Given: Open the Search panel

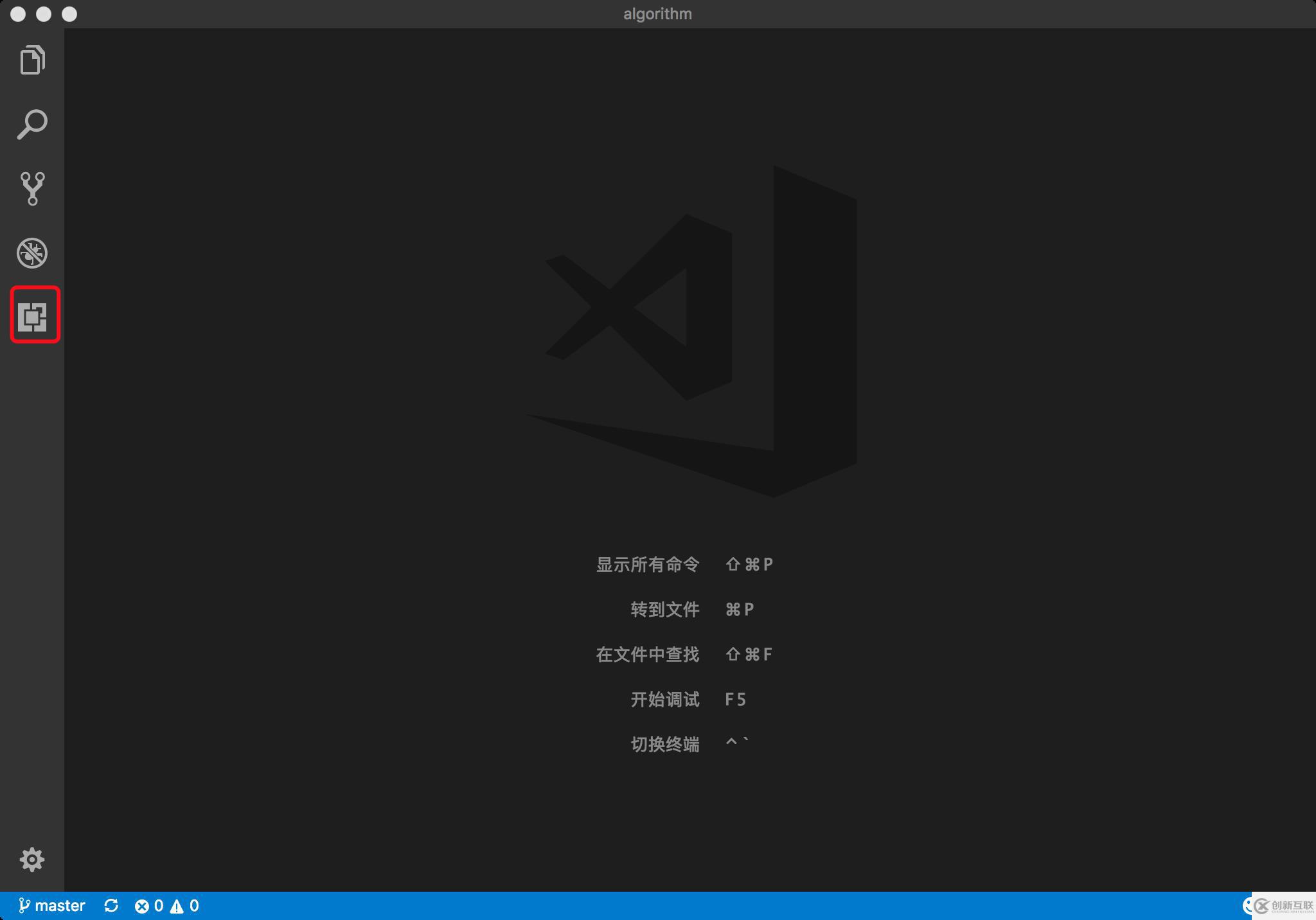Looking at the screenshot, I should click(32, 124).
